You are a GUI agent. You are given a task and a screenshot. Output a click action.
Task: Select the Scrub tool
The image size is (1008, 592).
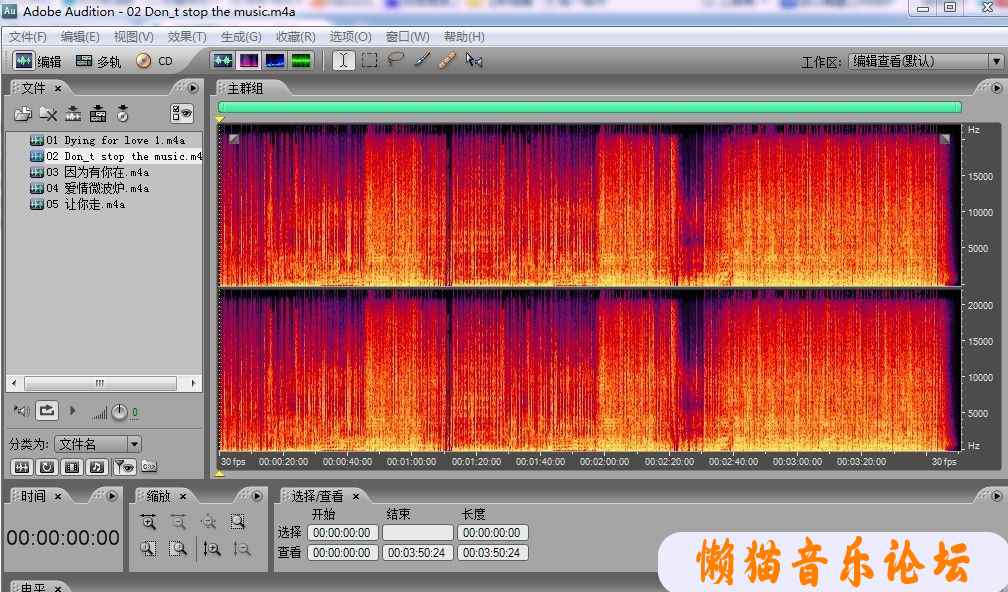click(474, 60)
